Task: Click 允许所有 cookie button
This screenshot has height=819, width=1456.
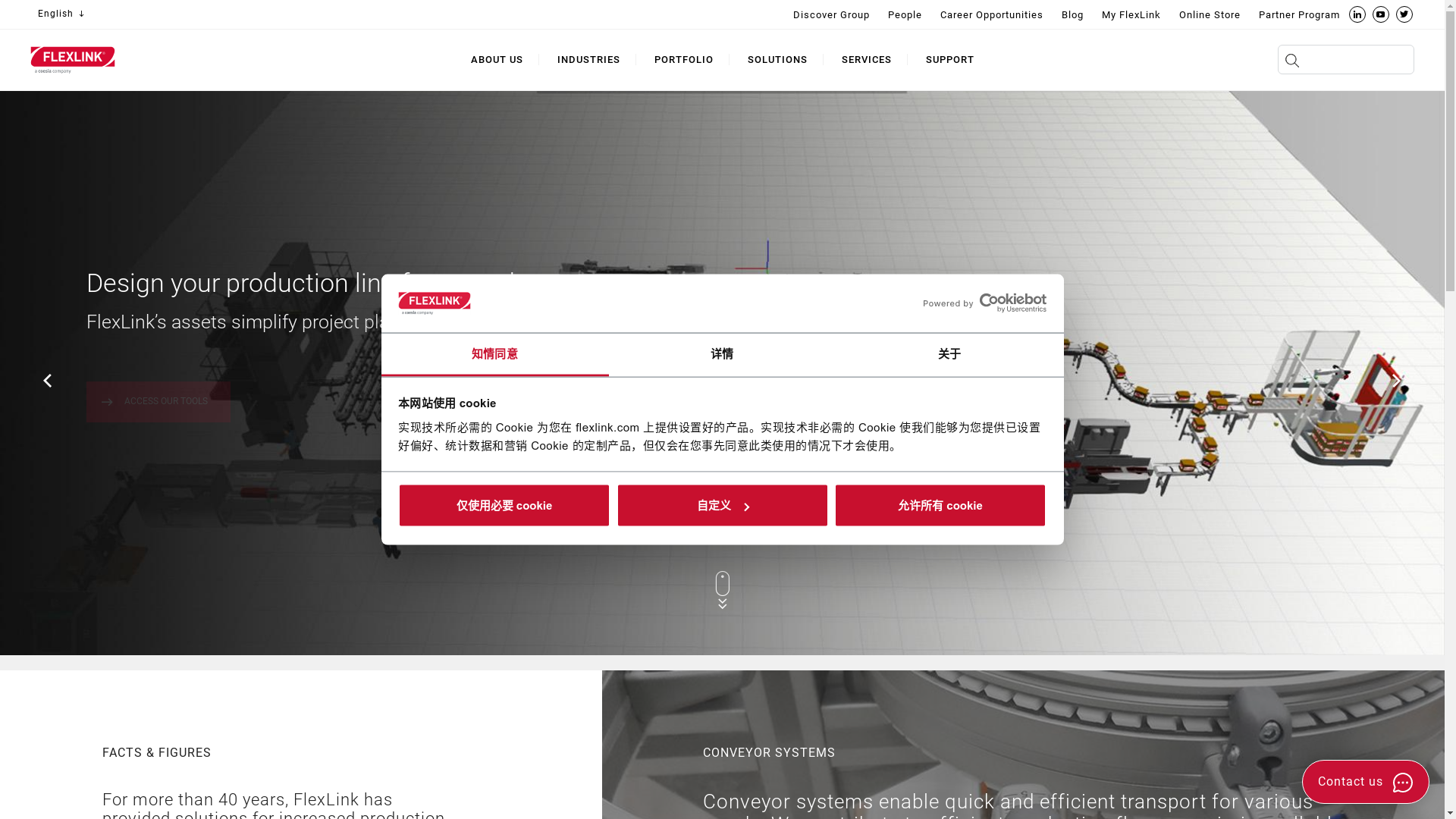Action: coord(940,505)
